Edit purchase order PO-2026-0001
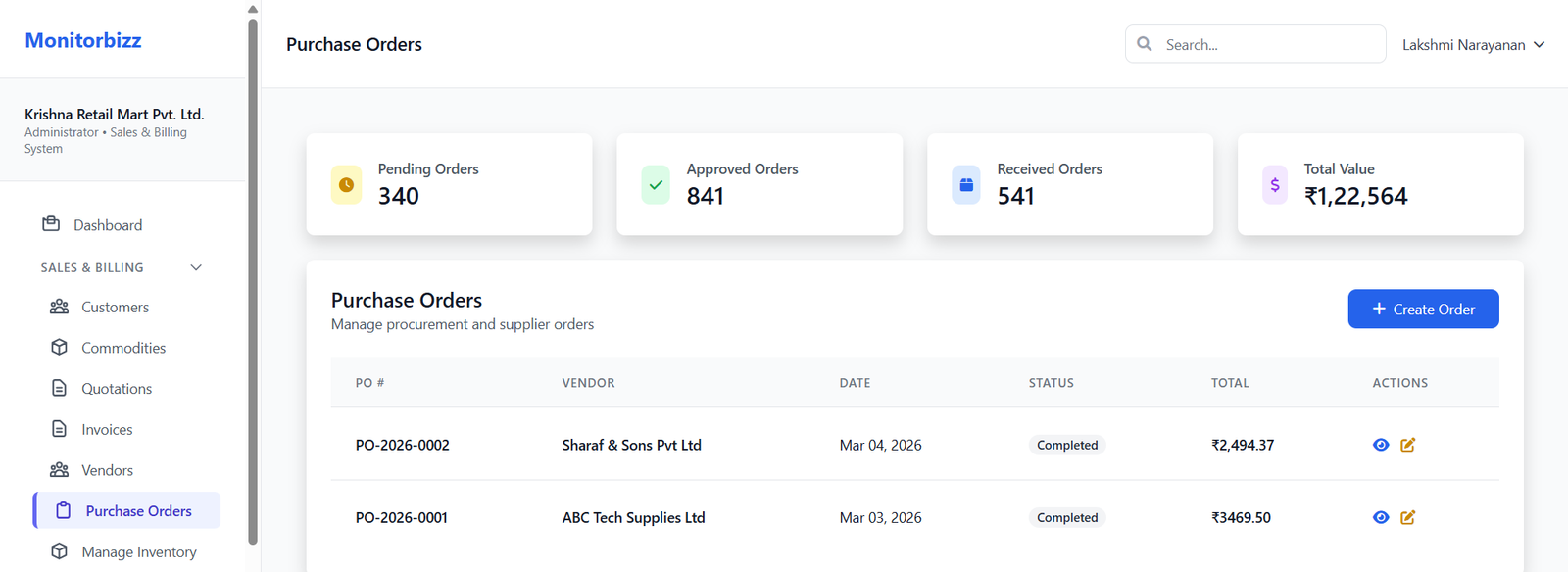 click(x=1408, y=517)
